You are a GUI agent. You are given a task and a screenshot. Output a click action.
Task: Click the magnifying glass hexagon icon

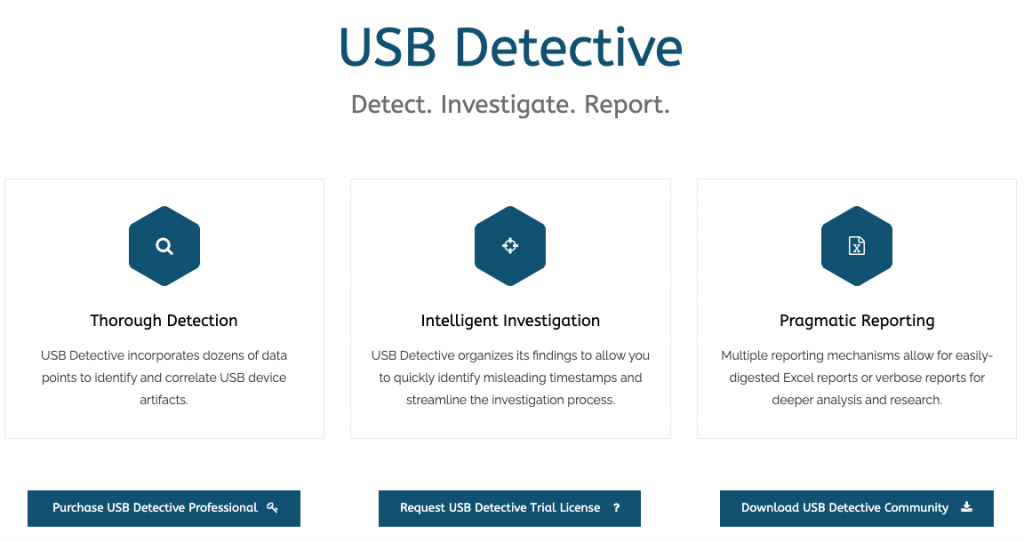(x=164, y=246)
